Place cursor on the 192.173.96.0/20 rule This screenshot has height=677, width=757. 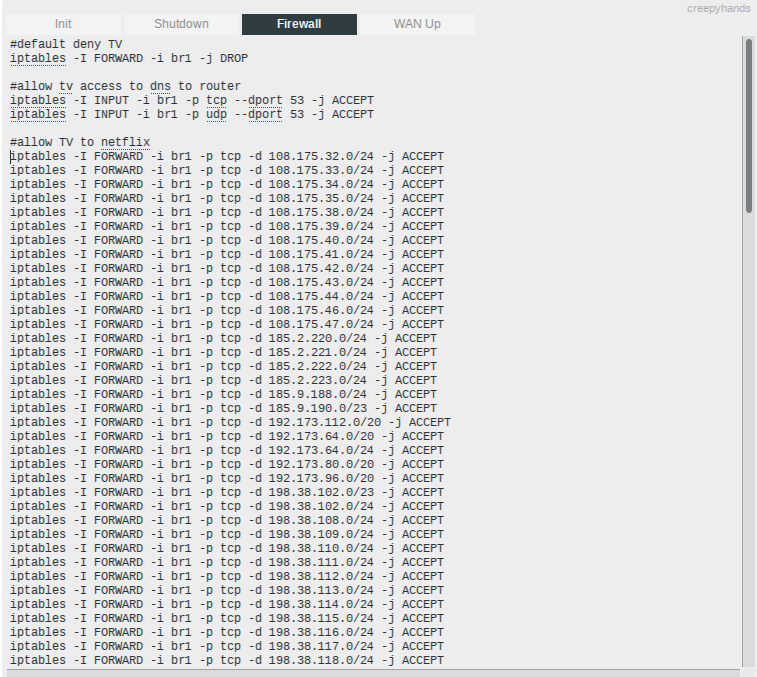[227, 479]
